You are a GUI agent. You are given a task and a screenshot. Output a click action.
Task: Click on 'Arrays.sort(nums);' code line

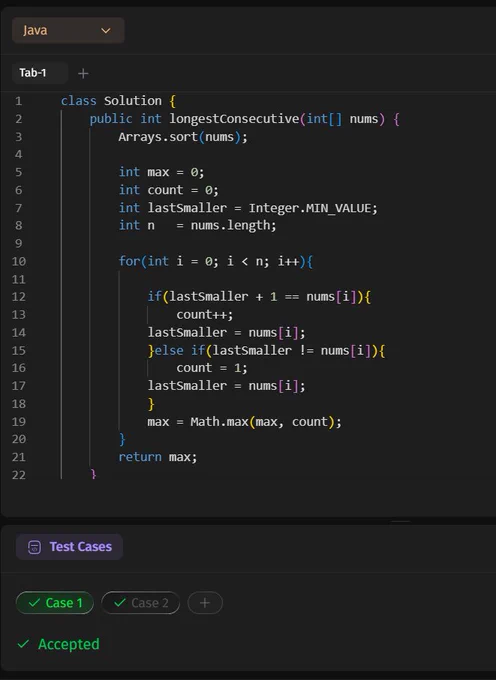(x=183, y=137)
